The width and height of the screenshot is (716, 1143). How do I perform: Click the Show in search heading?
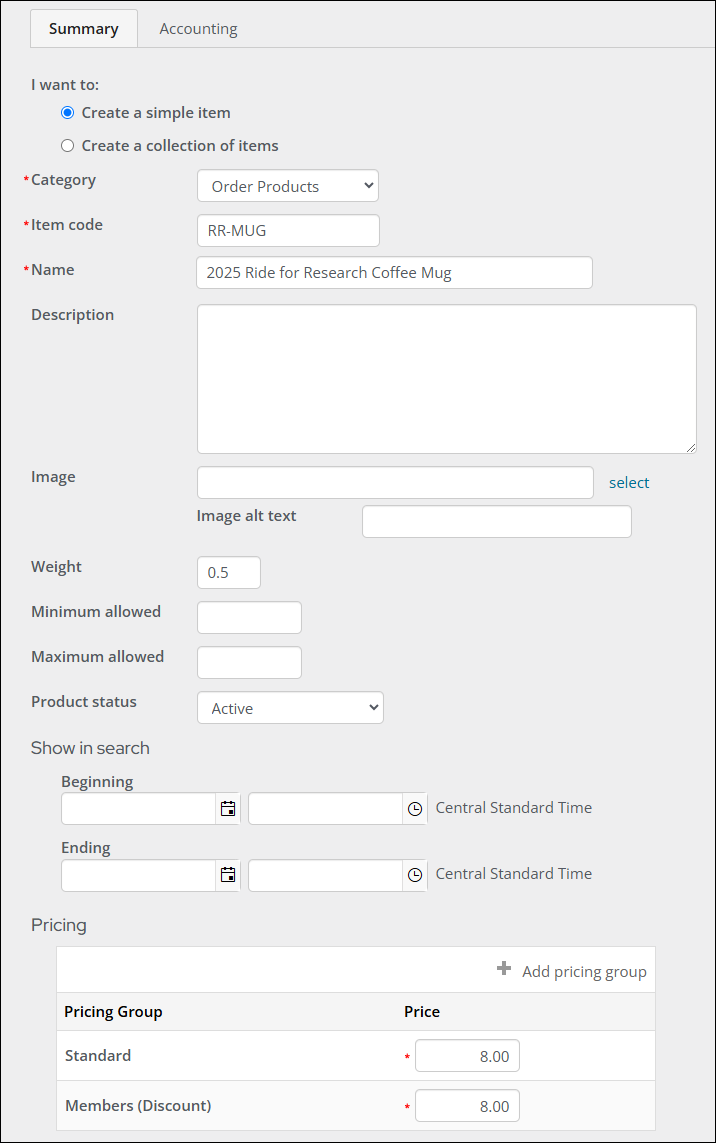coord(90,748)
